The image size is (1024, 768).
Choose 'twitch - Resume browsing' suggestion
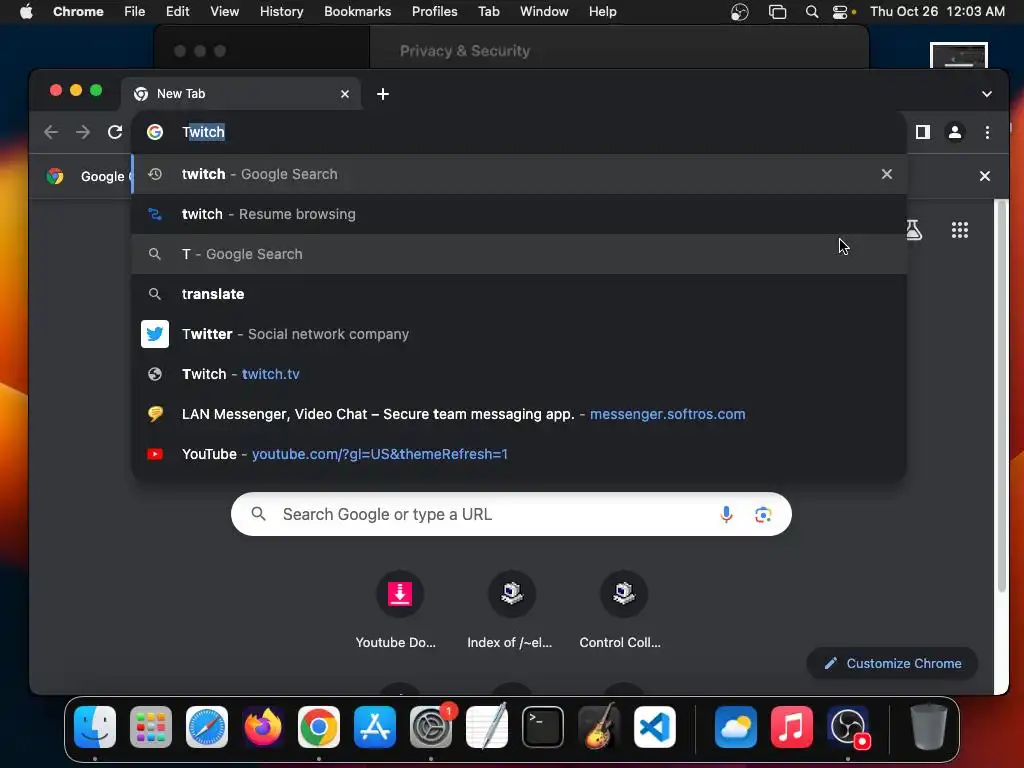coord(519,214)
